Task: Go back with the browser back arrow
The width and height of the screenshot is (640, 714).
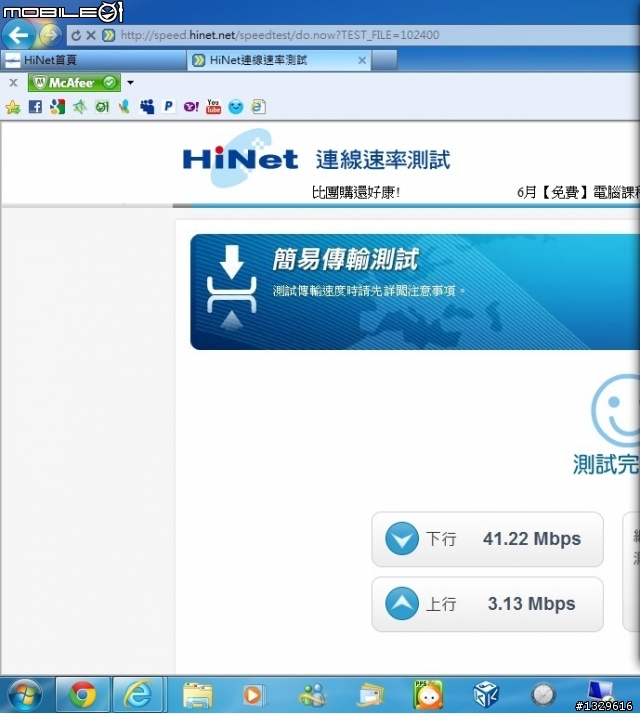Action: pos(18,35)
